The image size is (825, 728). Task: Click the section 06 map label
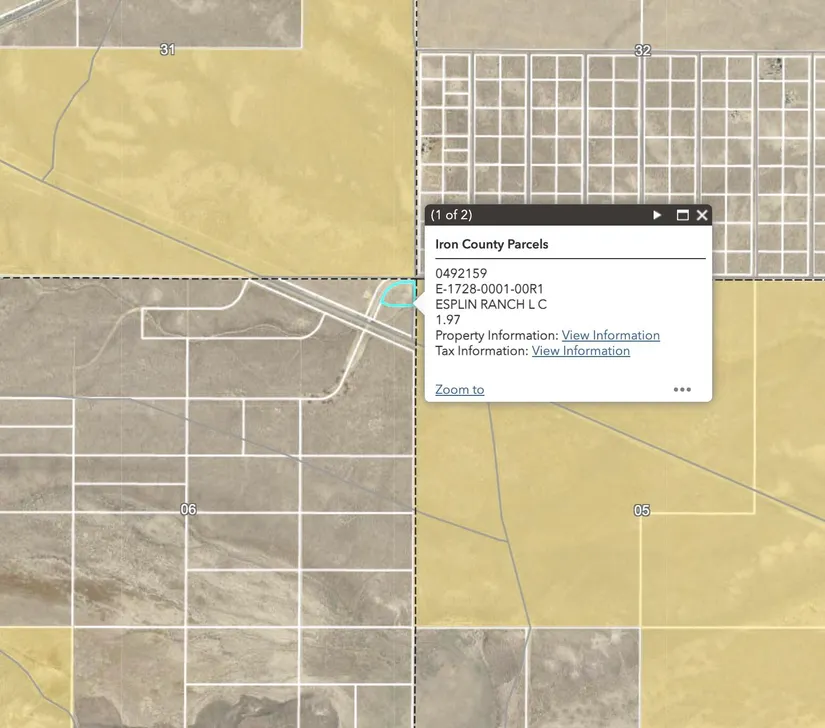pyautogui.click(x=188, y=510)
